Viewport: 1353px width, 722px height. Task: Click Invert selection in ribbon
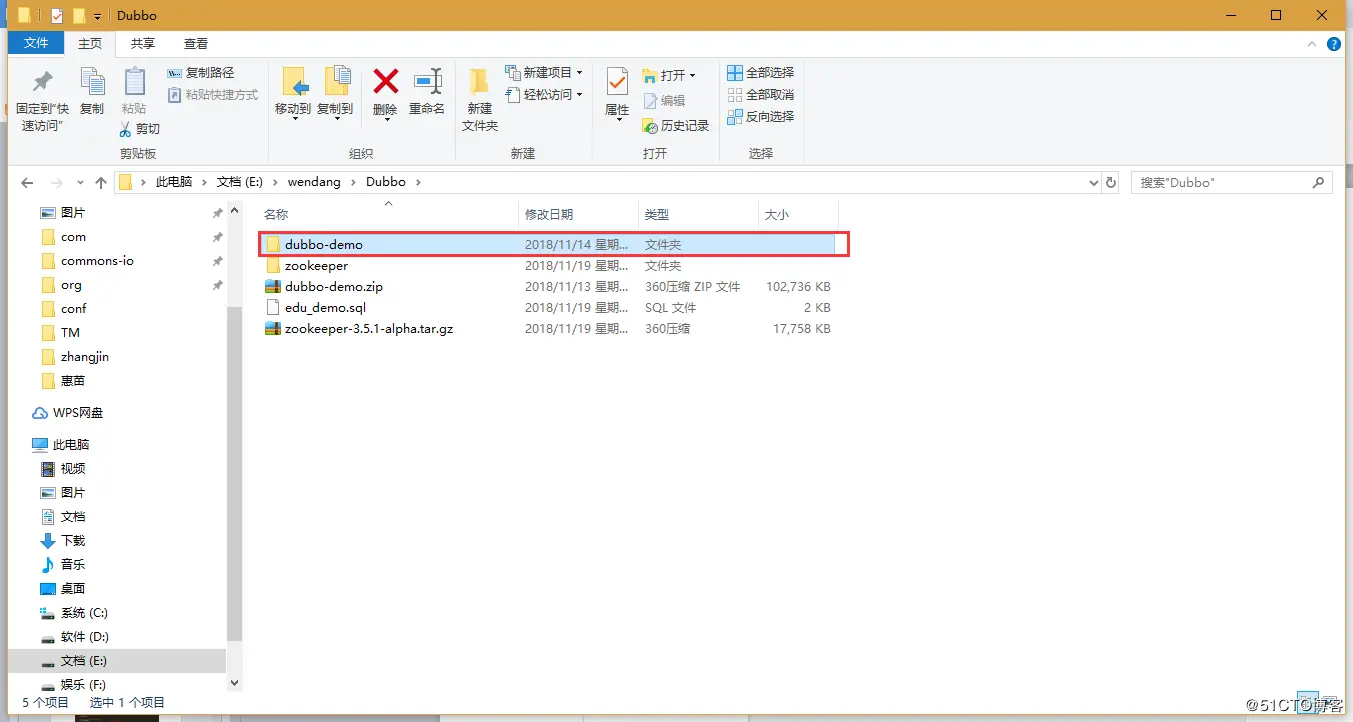pyautogui.click(x=761, y=117)
